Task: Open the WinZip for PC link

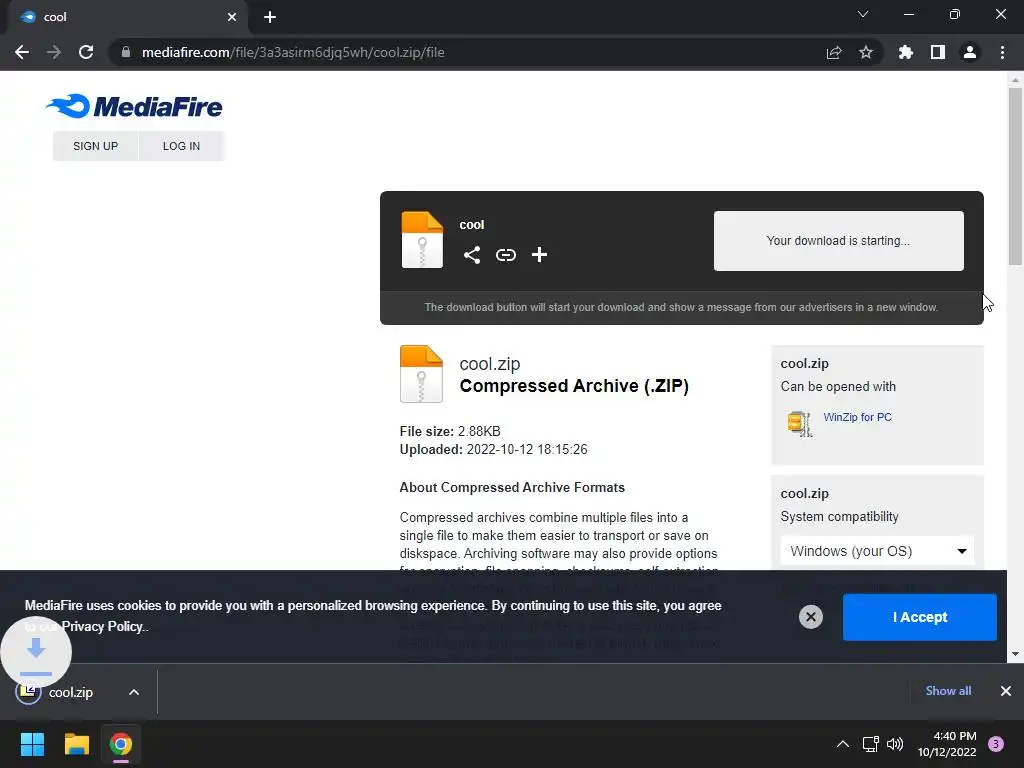Action: (857, 417)
